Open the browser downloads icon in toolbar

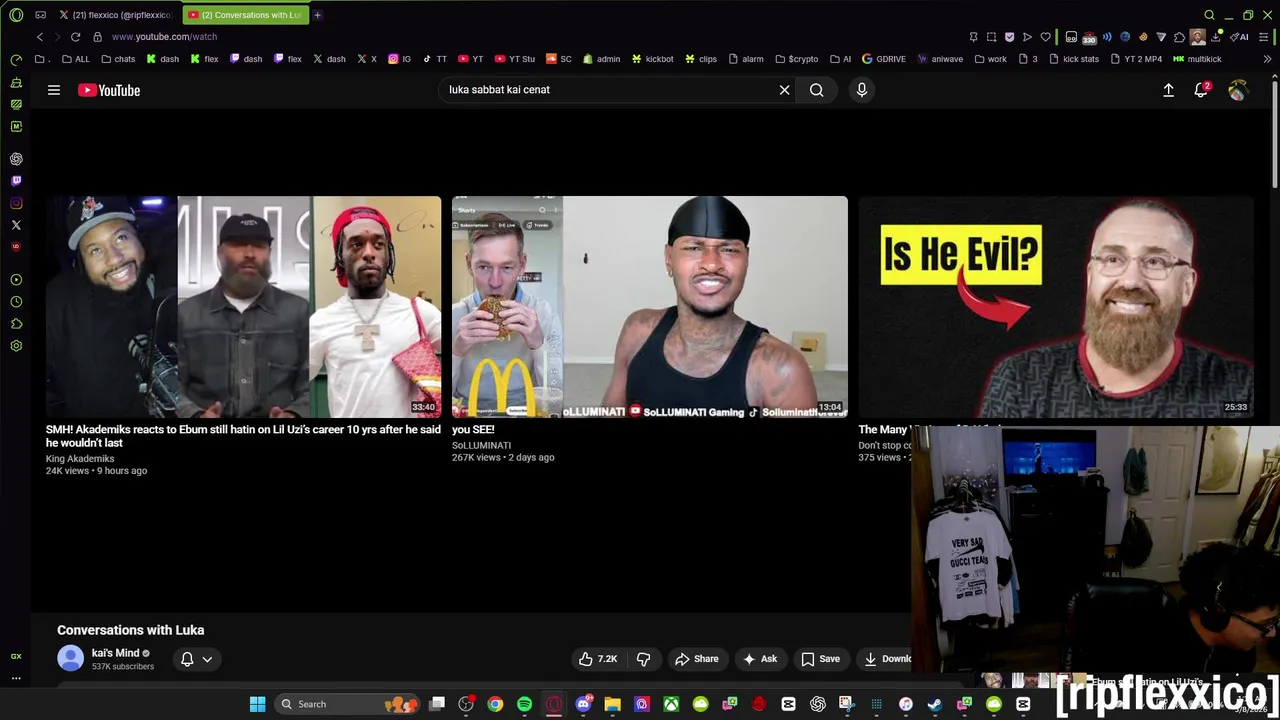click(x=1216, y=37)
